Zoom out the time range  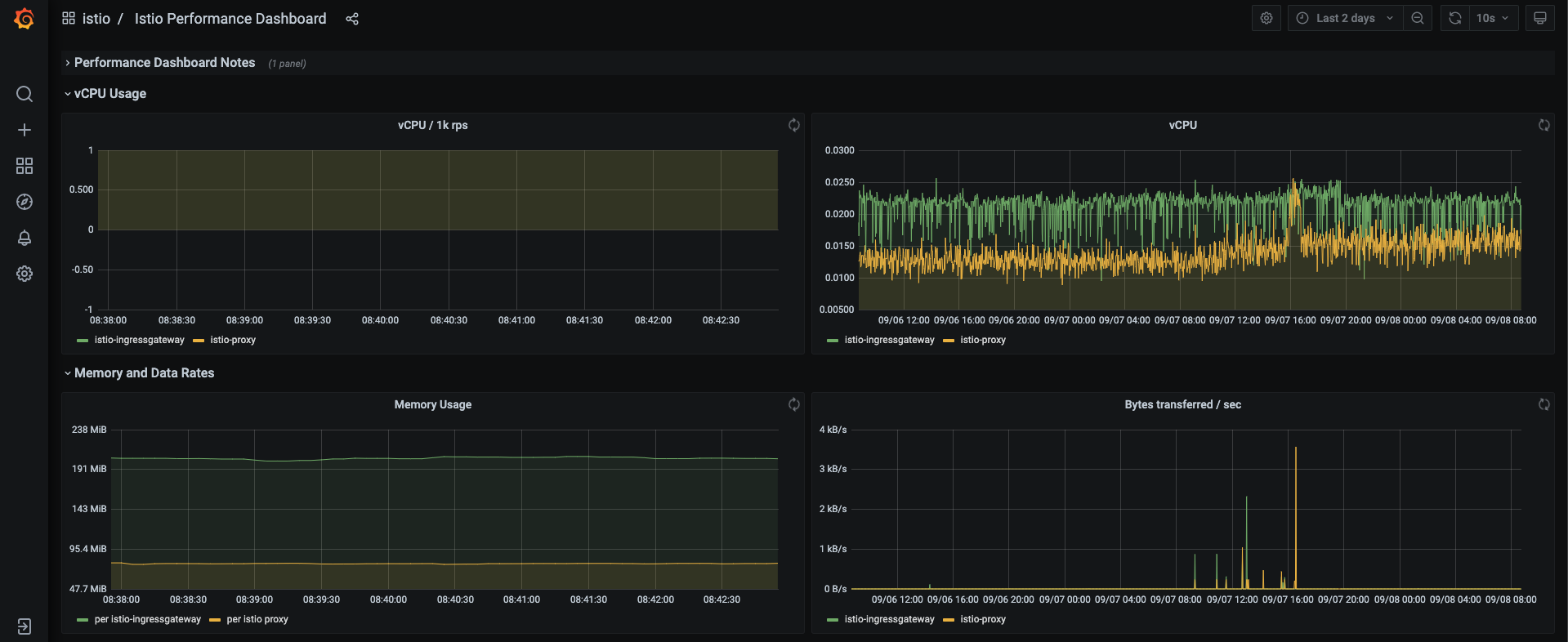(1418, 18)
